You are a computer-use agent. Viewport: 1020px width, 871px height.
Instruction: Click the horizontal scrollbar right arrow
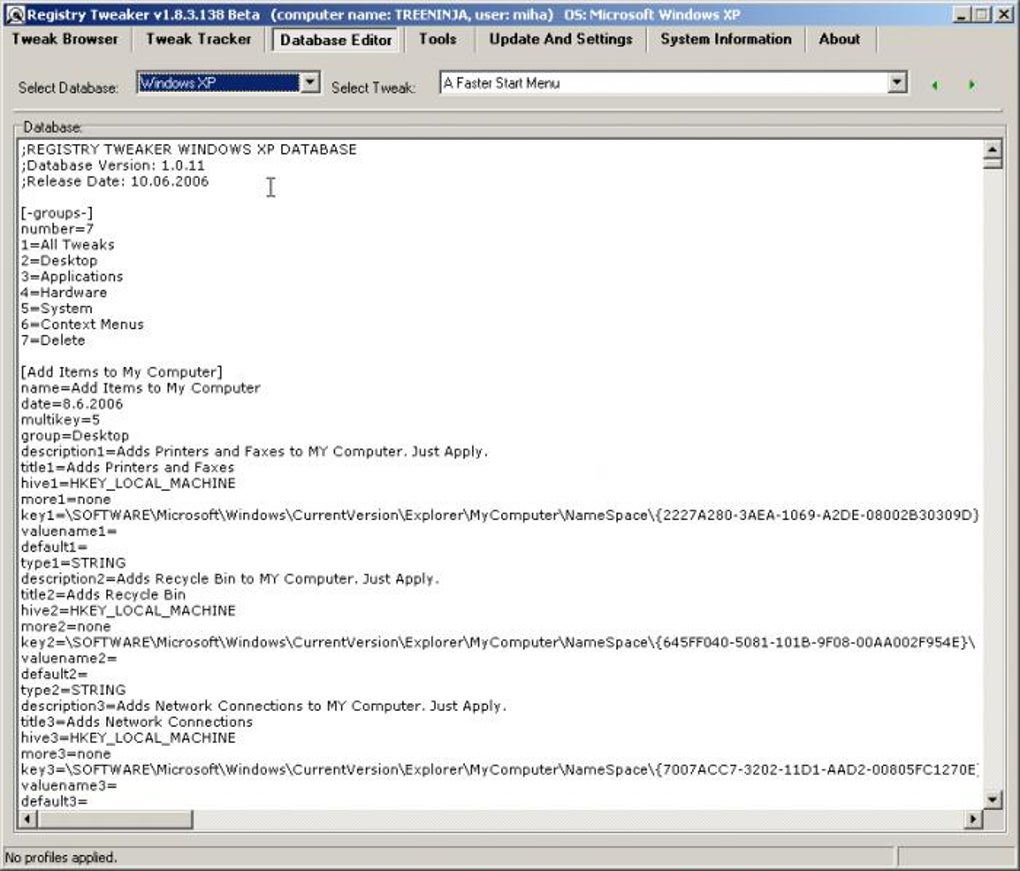pos(973,819)
